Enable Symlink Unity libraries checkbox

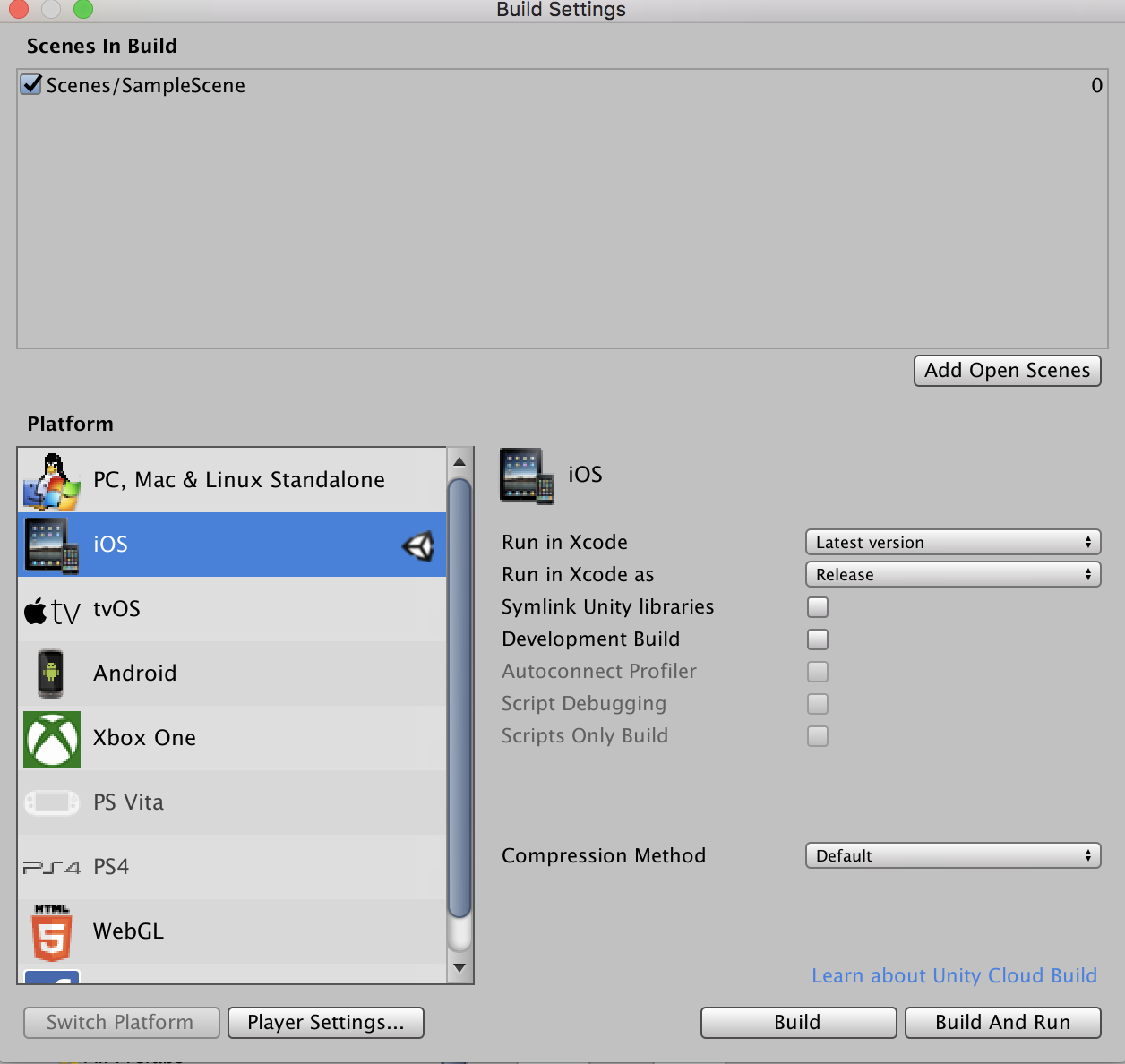coord(818,607)
